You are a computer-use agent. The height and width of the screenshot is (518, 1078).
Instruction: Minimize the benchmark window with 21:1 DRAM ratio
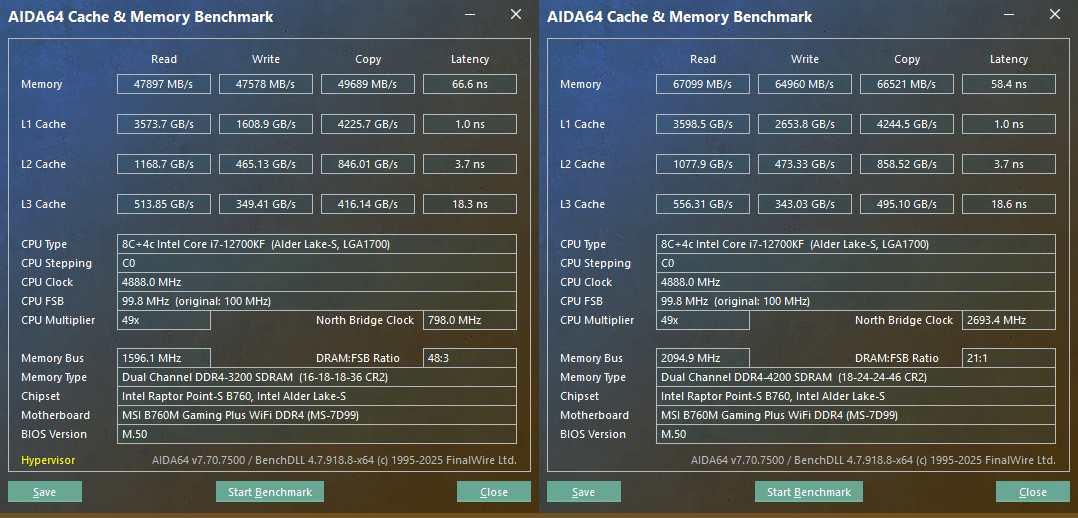(x=1010, y=15)
